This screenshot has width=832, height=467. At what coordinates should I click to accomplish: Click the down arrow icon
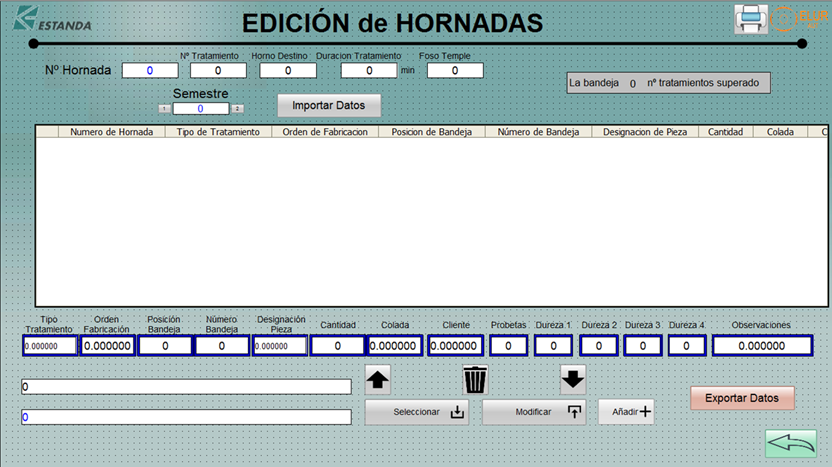572,379
